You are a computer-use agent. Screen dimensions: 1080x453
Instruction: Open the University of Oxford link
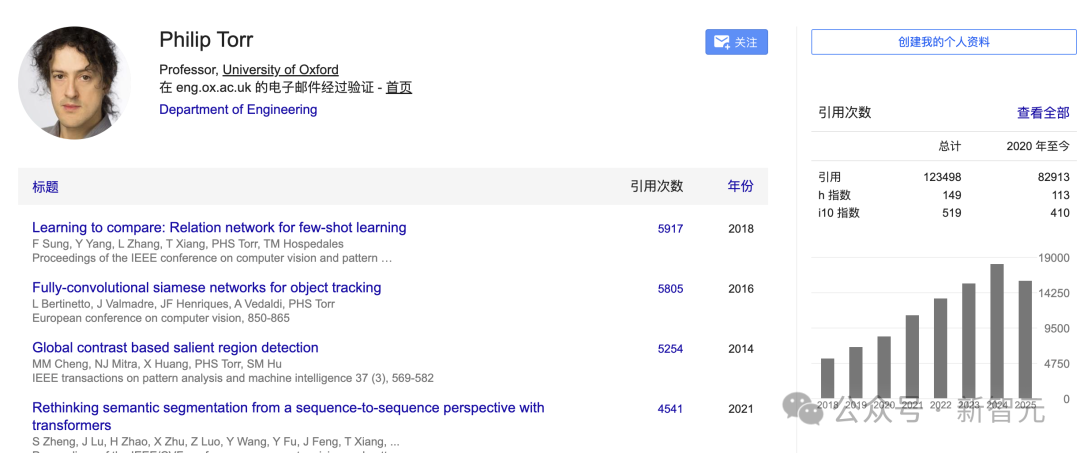coord(280,70)
